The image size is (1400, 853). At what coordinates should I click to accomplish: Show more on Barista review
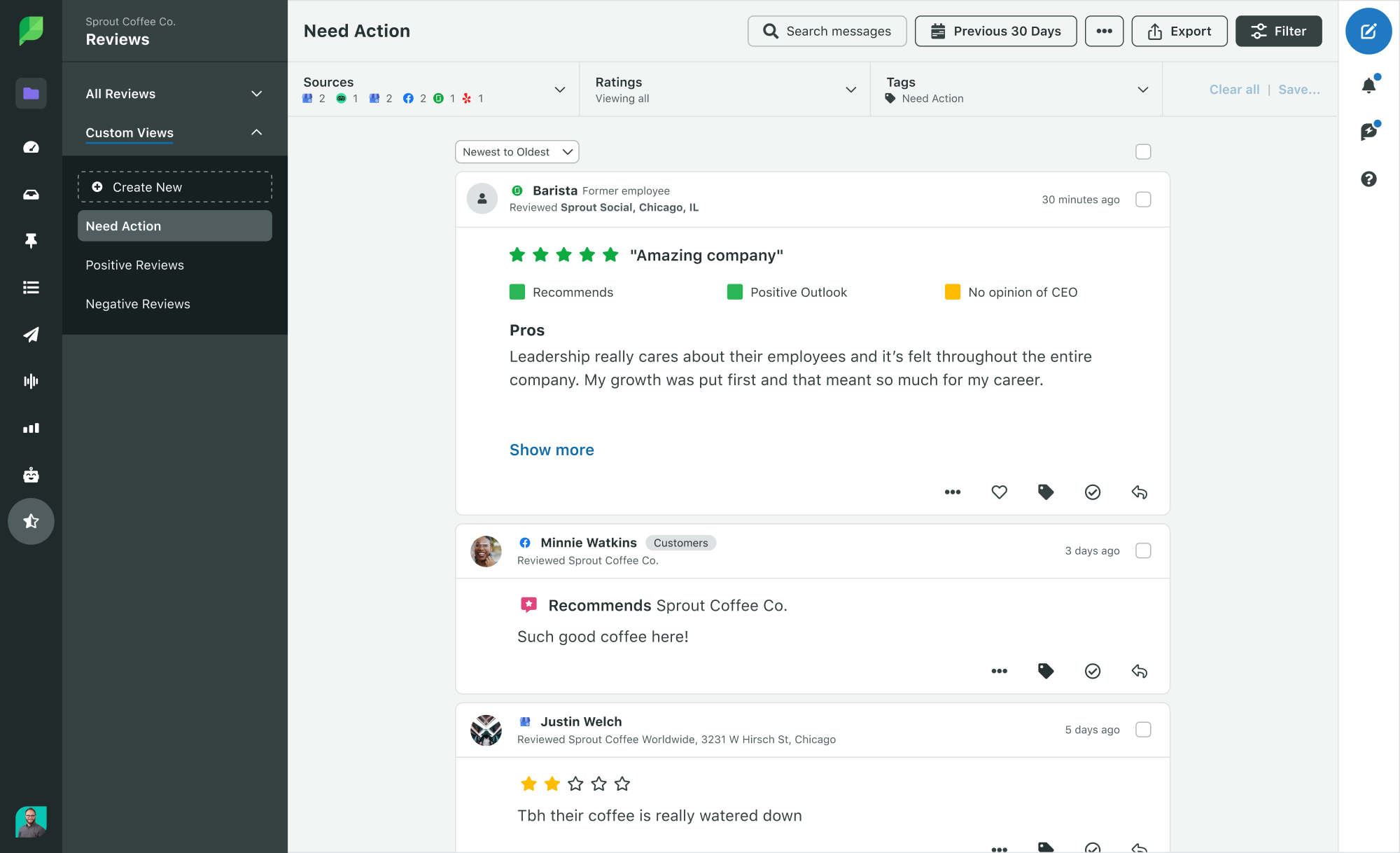552,449
